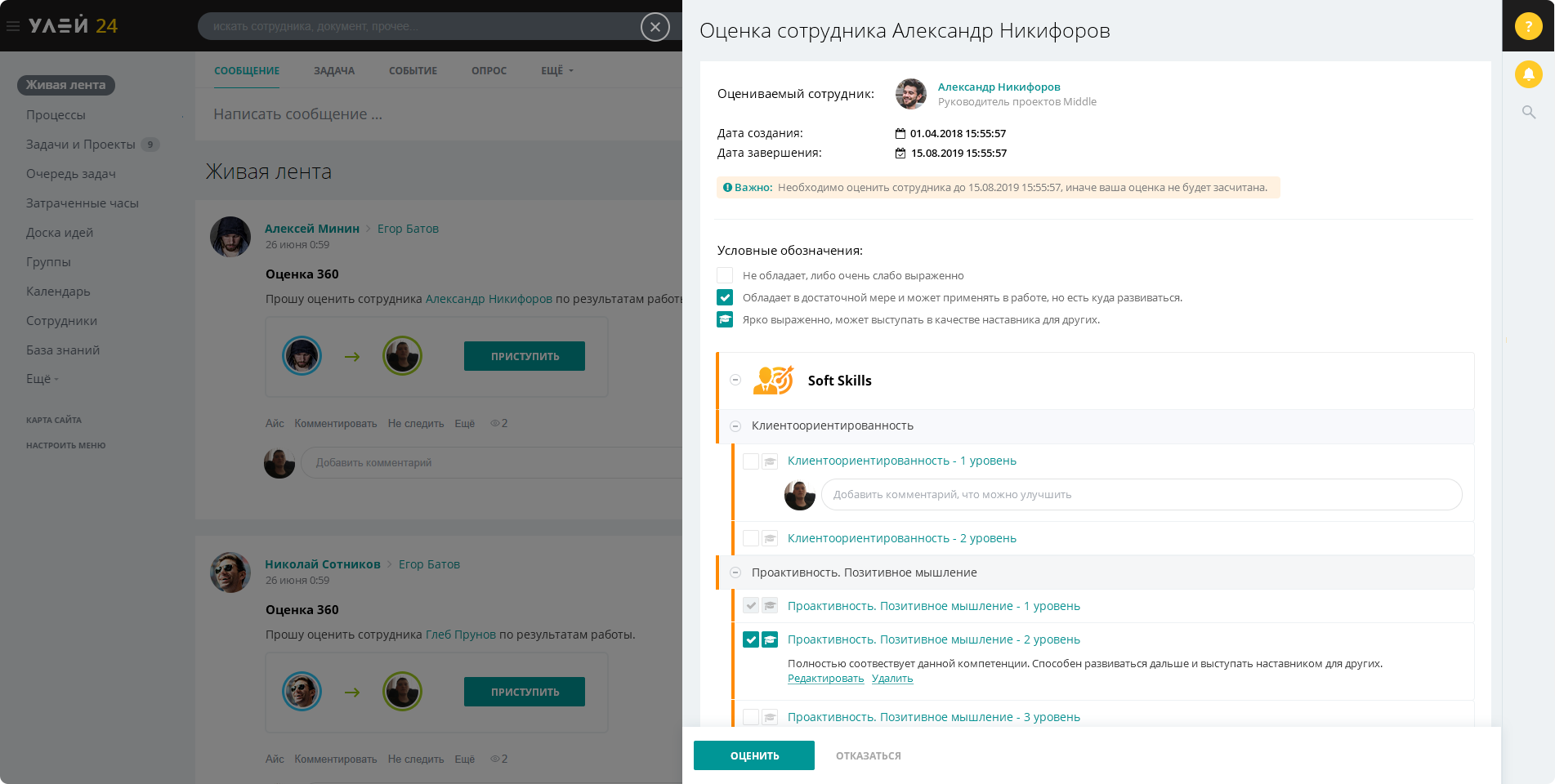The image size is (1555, 784).
Task: Expand the Ещё item in left menu
Action: point(42,379)
